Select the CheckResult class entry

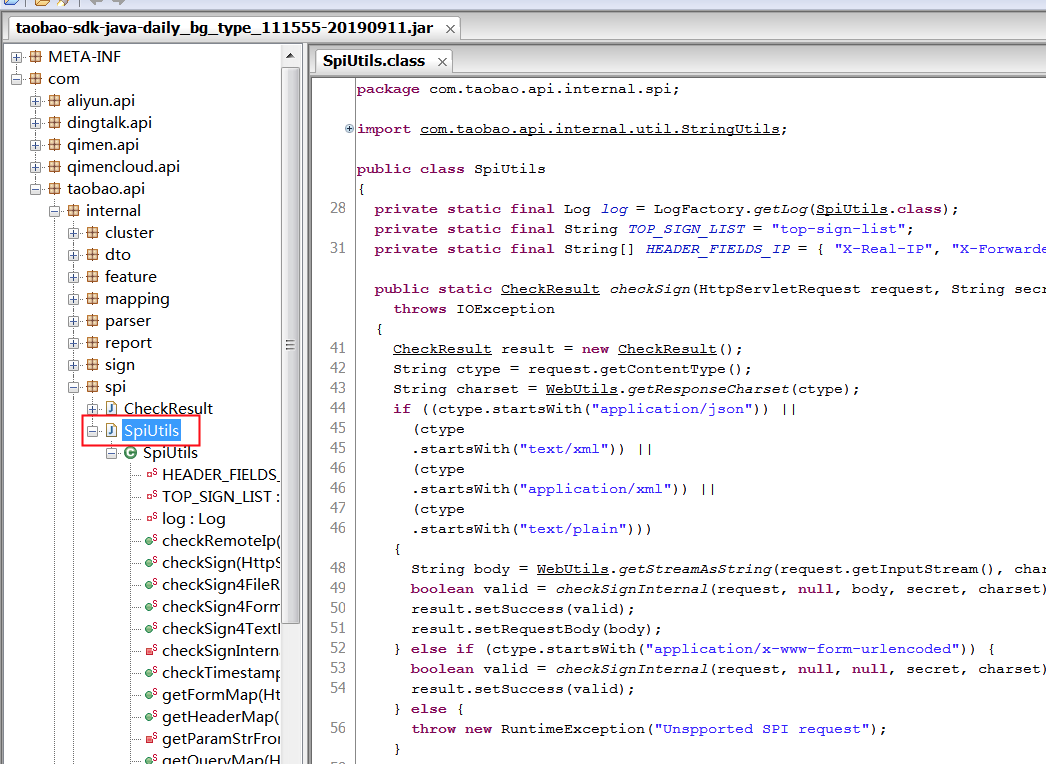[x=168, y=408]
